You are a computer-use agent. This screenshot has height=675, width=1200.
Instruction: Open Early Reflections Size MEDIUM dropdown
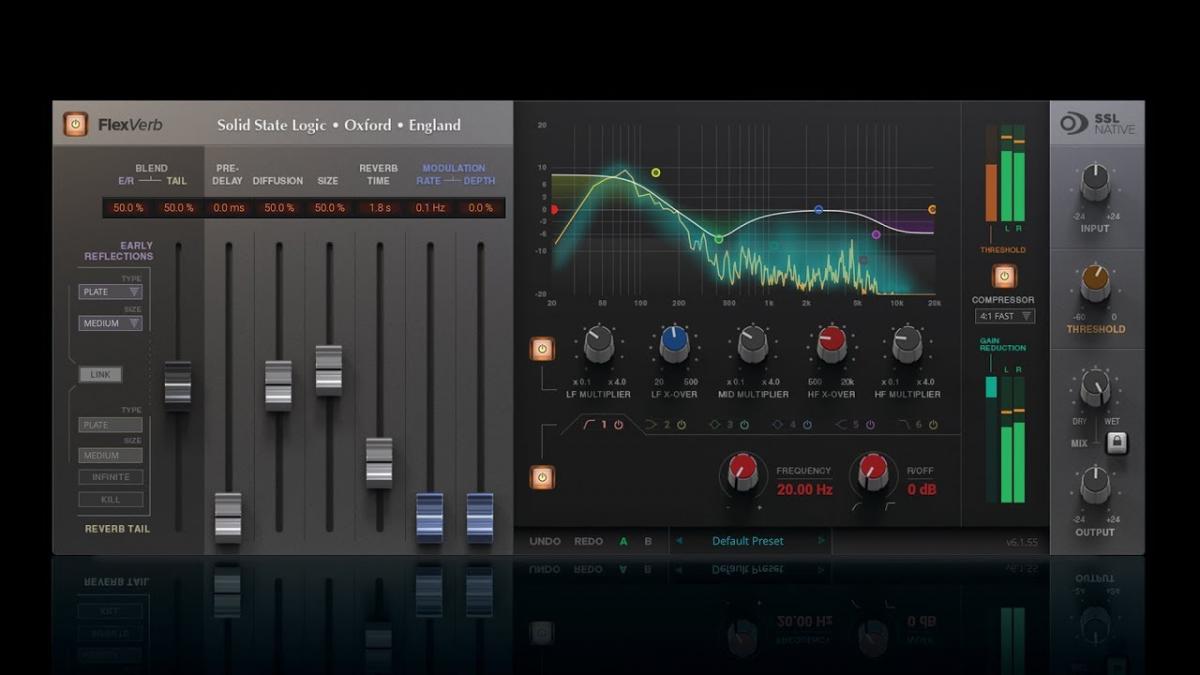click(x=110, y=323)
